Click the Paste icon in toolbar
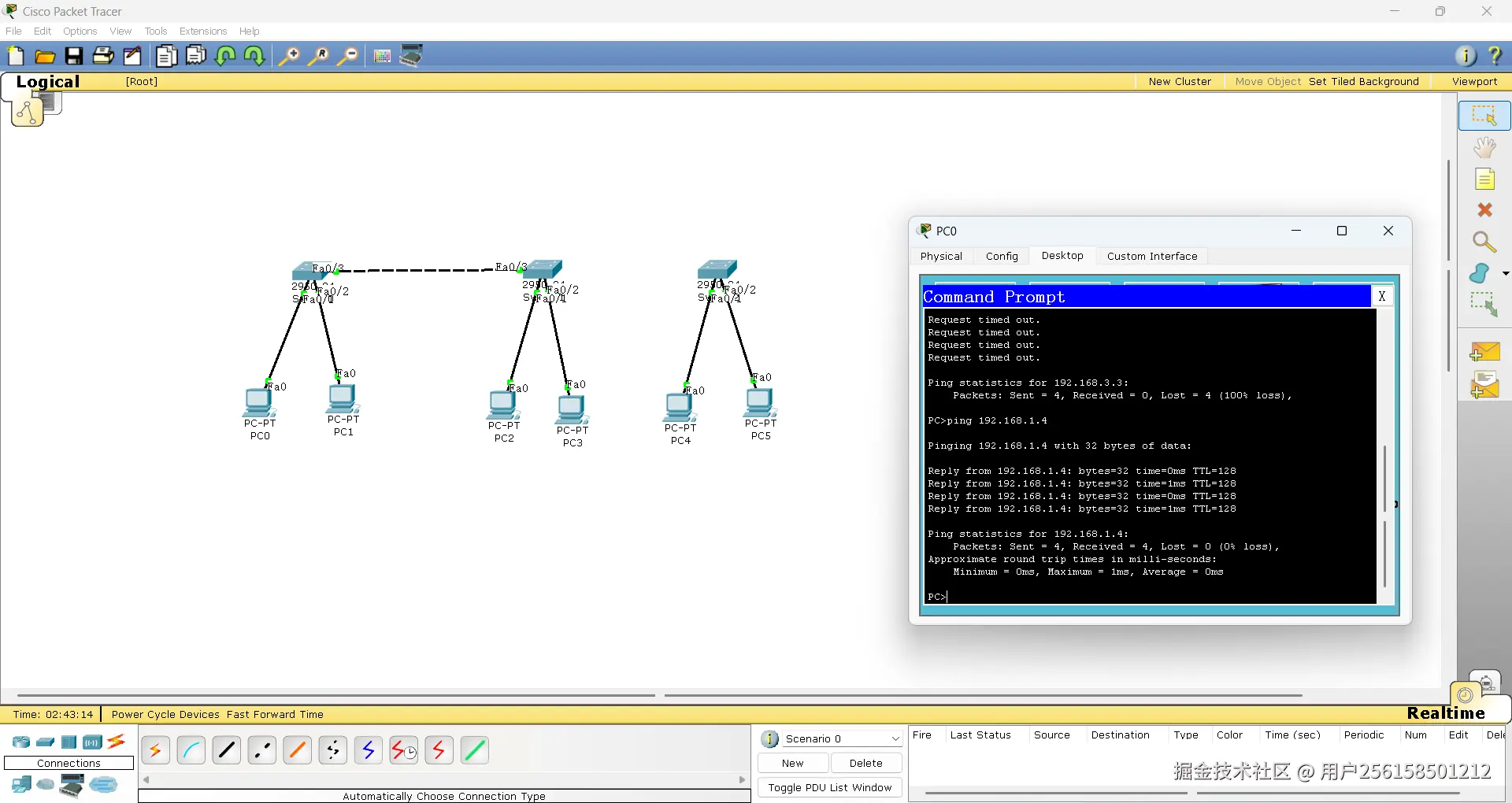The width and height of the screenshot is (1512, 803). pos(196,56)
